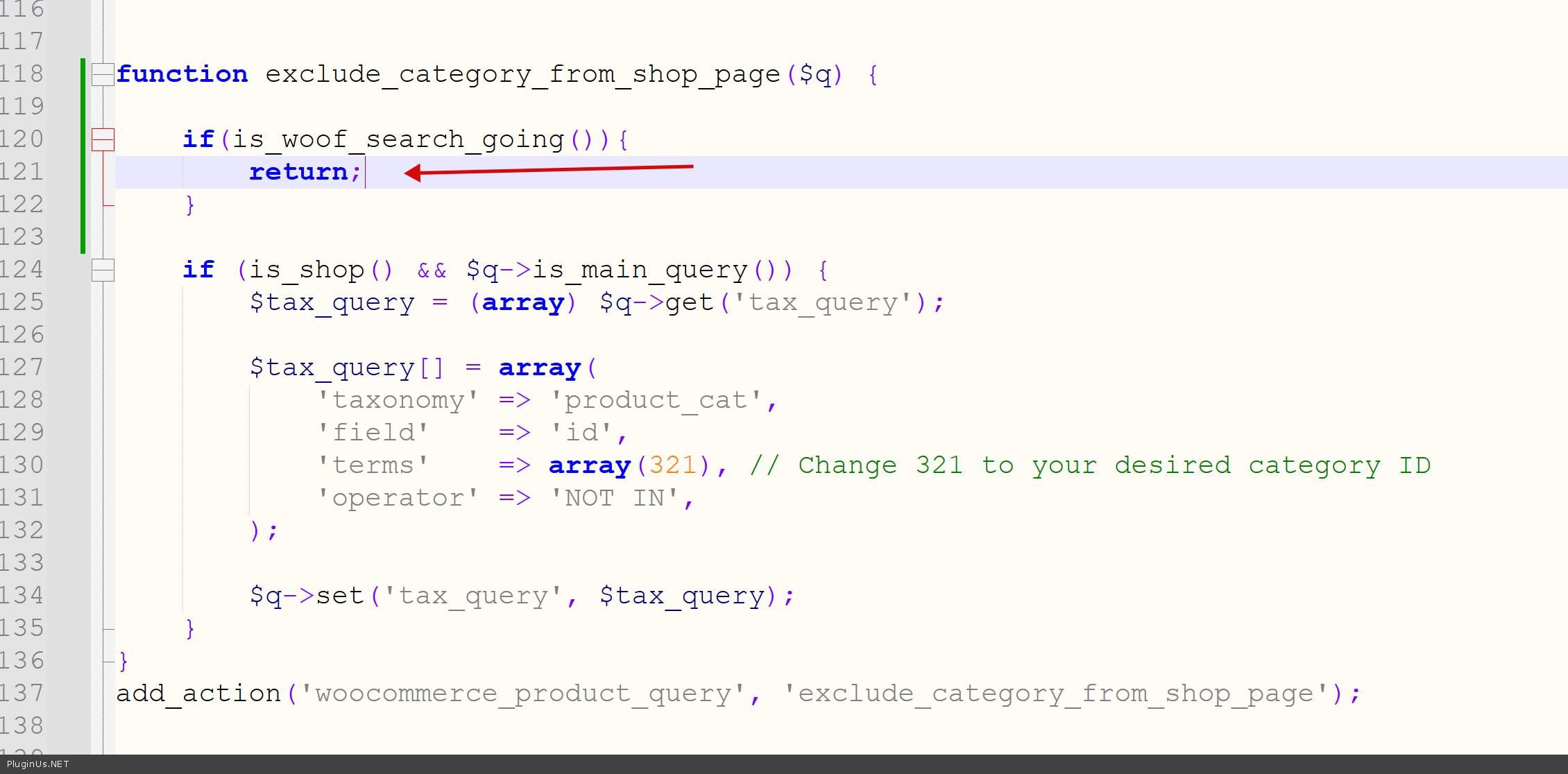Place cursor on the return keyword
Viewport: 1568px width, 774px height.
coord(298,171)
